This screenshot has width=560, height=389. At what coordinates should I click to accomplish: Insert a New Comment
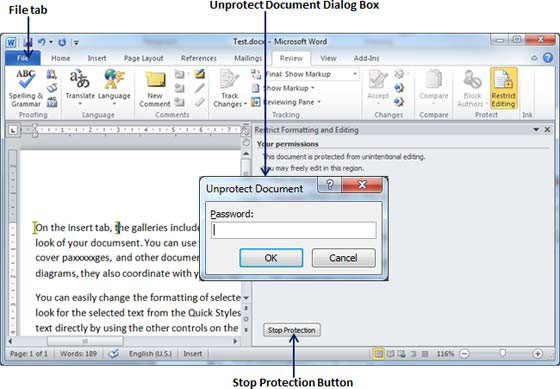coord(155,88)
